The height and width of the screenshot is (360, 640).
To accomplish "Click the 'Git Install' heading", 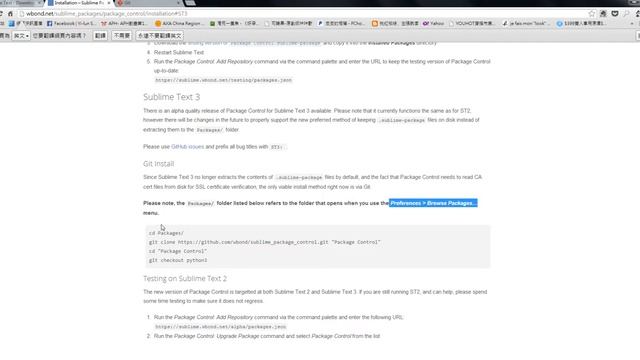I will click(x=158, y=164).
